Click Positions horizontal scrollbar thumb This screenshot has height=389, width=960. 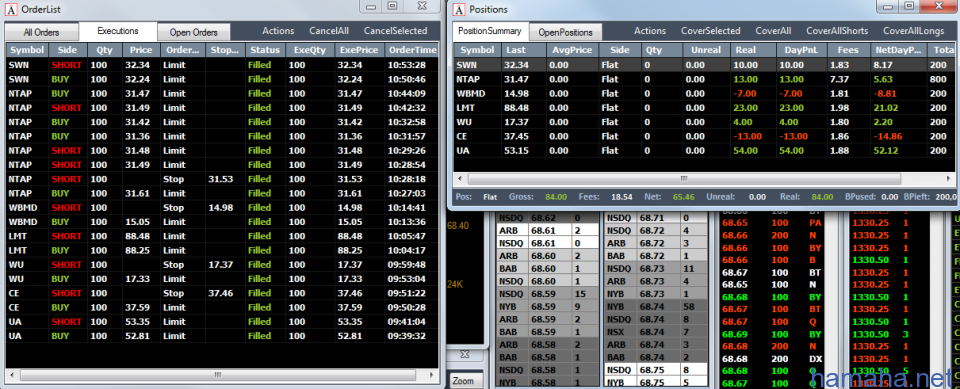point(684,178)
